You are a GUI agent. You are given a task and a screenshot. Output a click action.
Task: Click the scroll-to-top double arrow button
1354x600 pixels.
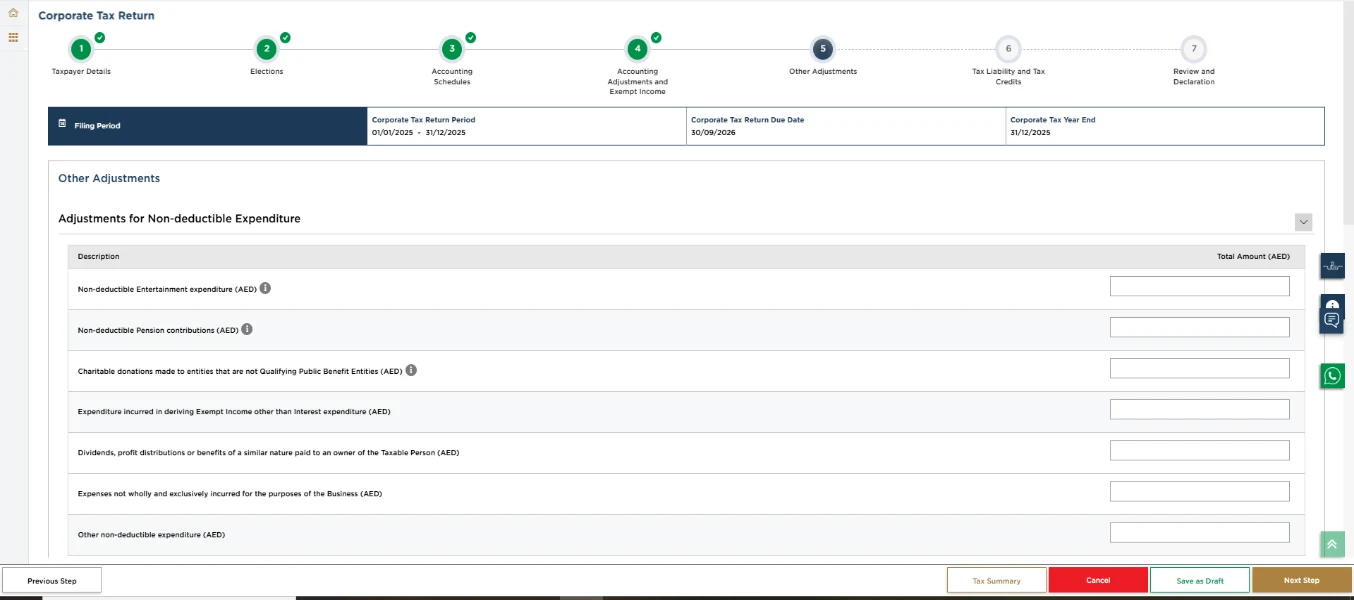(1332, 544)
